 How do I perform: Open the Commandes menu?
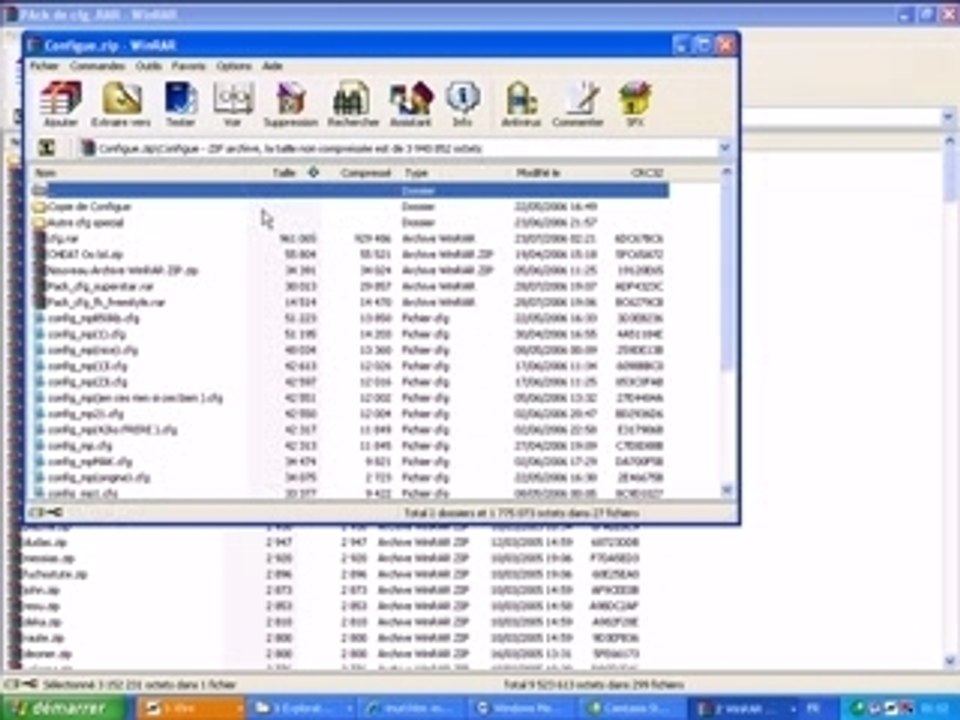click(97, 66)
